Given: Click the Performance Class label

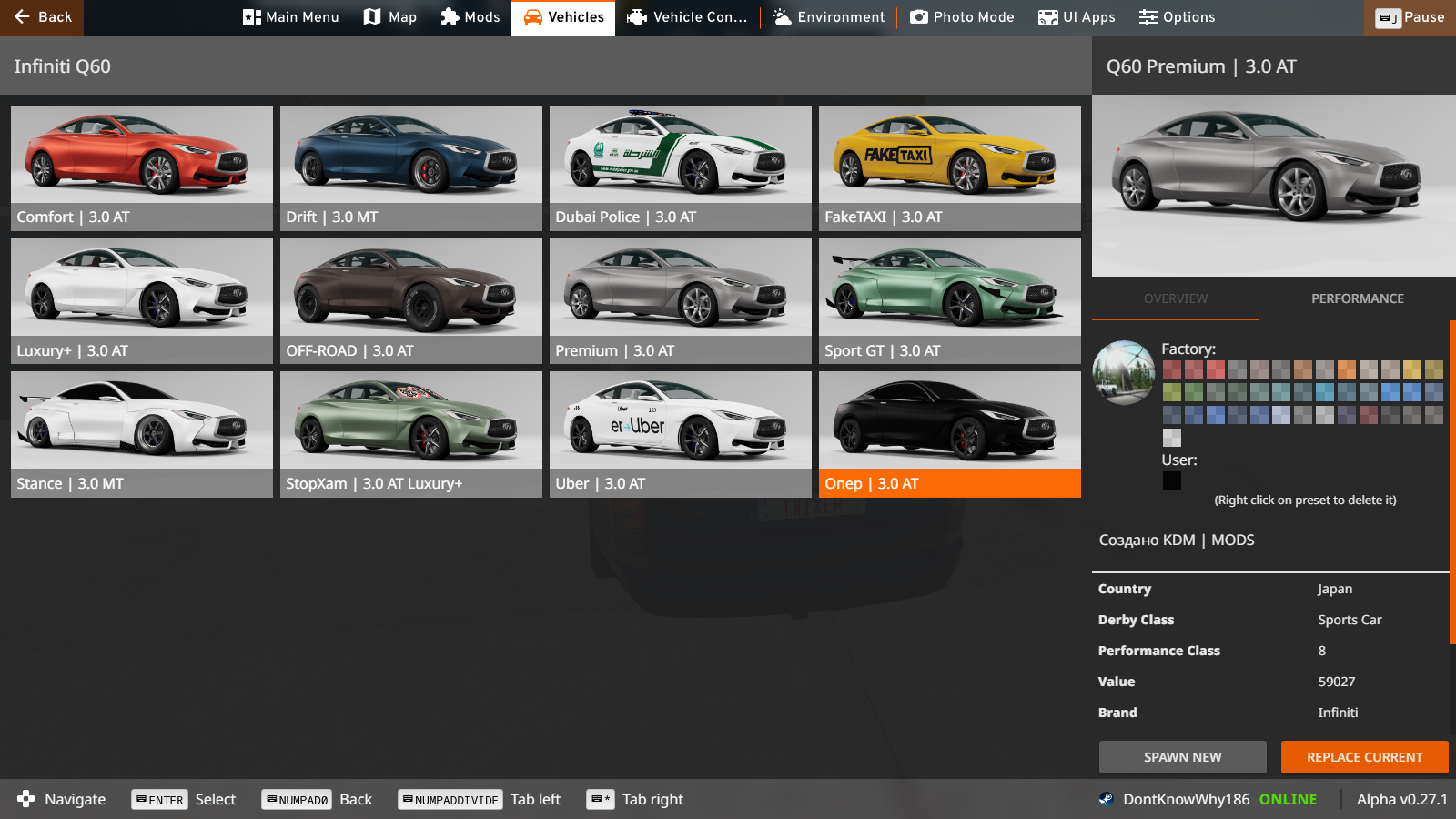Looking at the screenshot, I should 1159,651.
